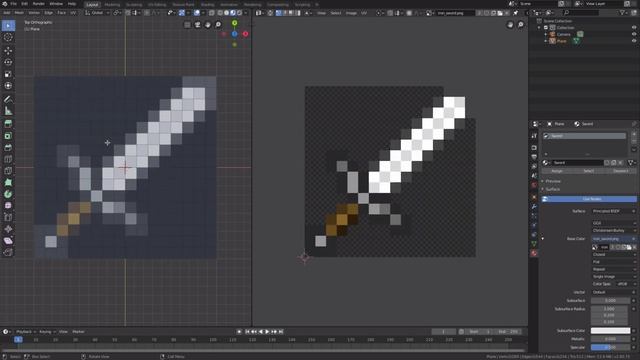
Task: Open the Render menu
Action: (x=39, y=4)
